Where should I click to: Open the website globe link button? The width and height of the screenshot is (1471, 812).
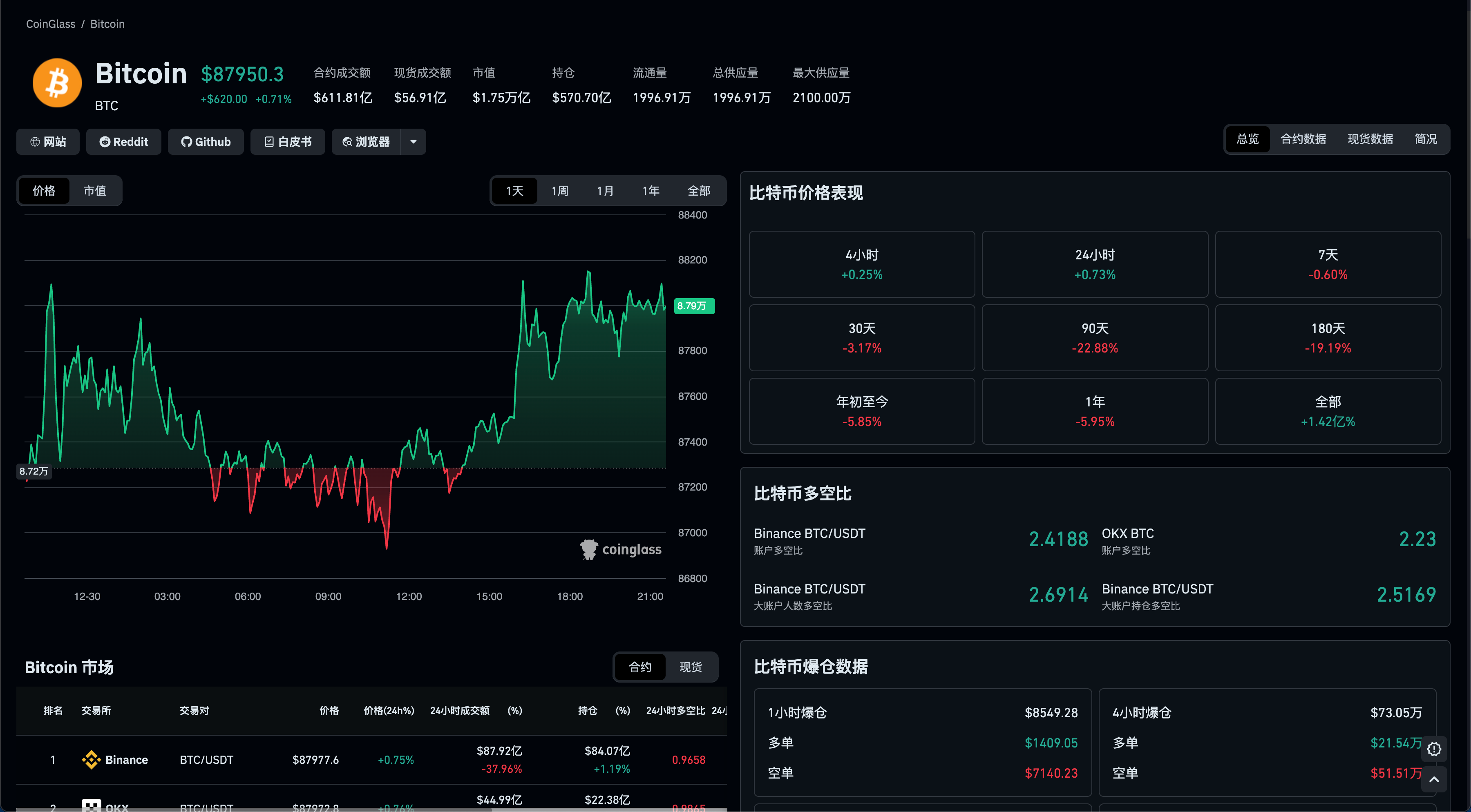pyautogui.click(x=48, y=141)
